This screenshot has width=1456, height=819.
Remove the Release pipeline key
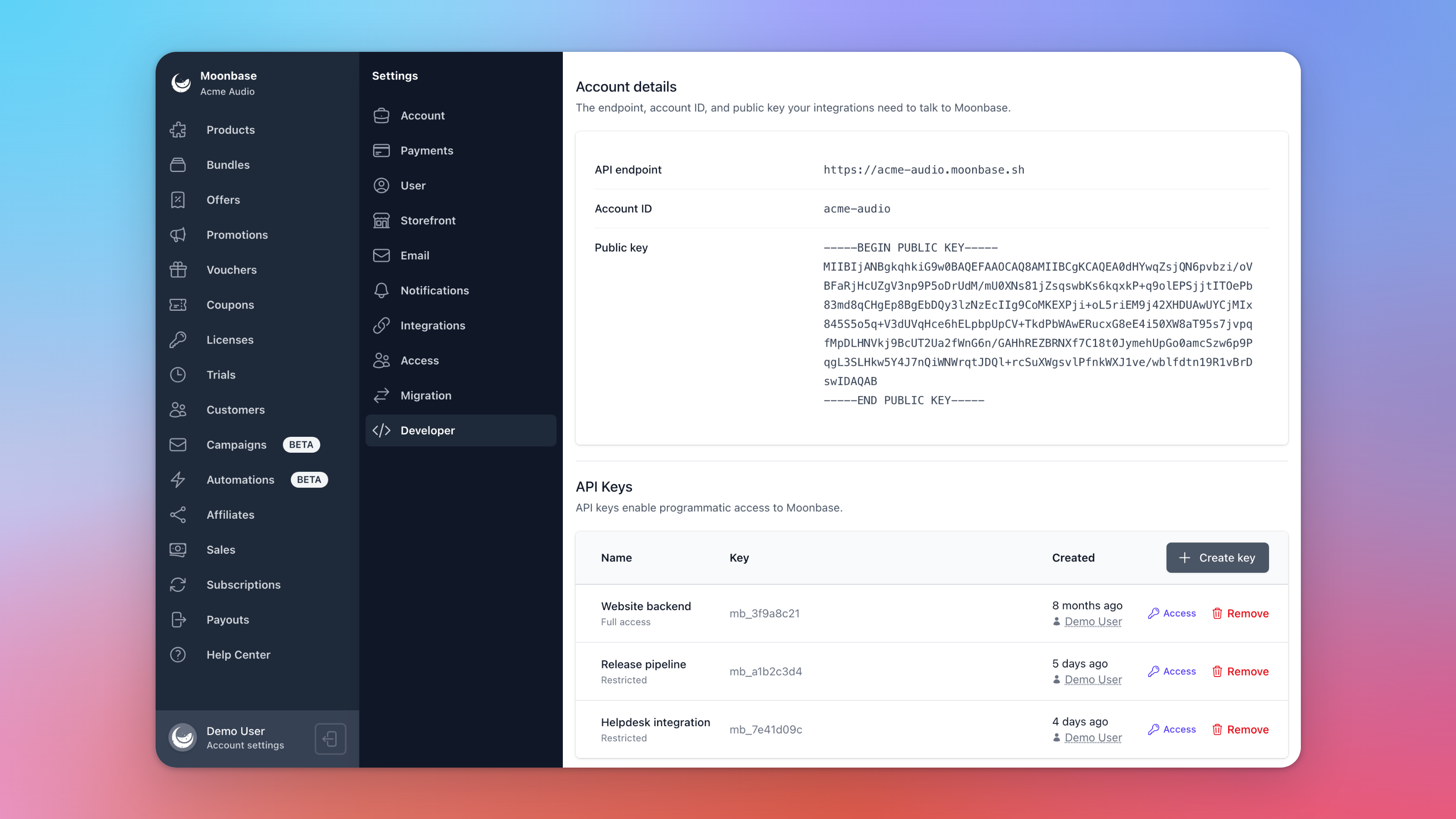(x=1240, y=672)
